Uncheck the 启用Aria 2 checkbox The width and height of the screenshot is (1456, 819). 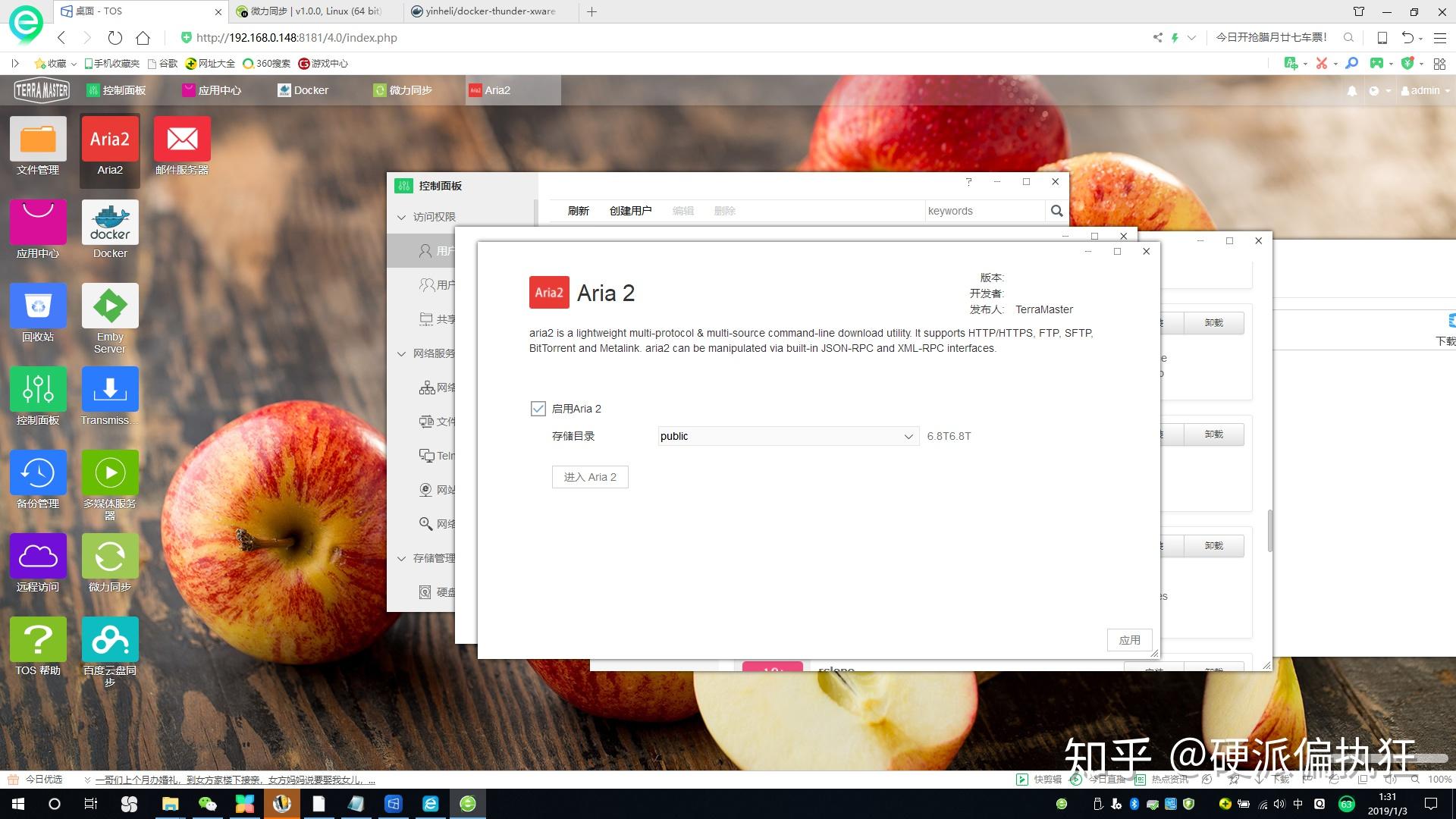coord(538,409)
